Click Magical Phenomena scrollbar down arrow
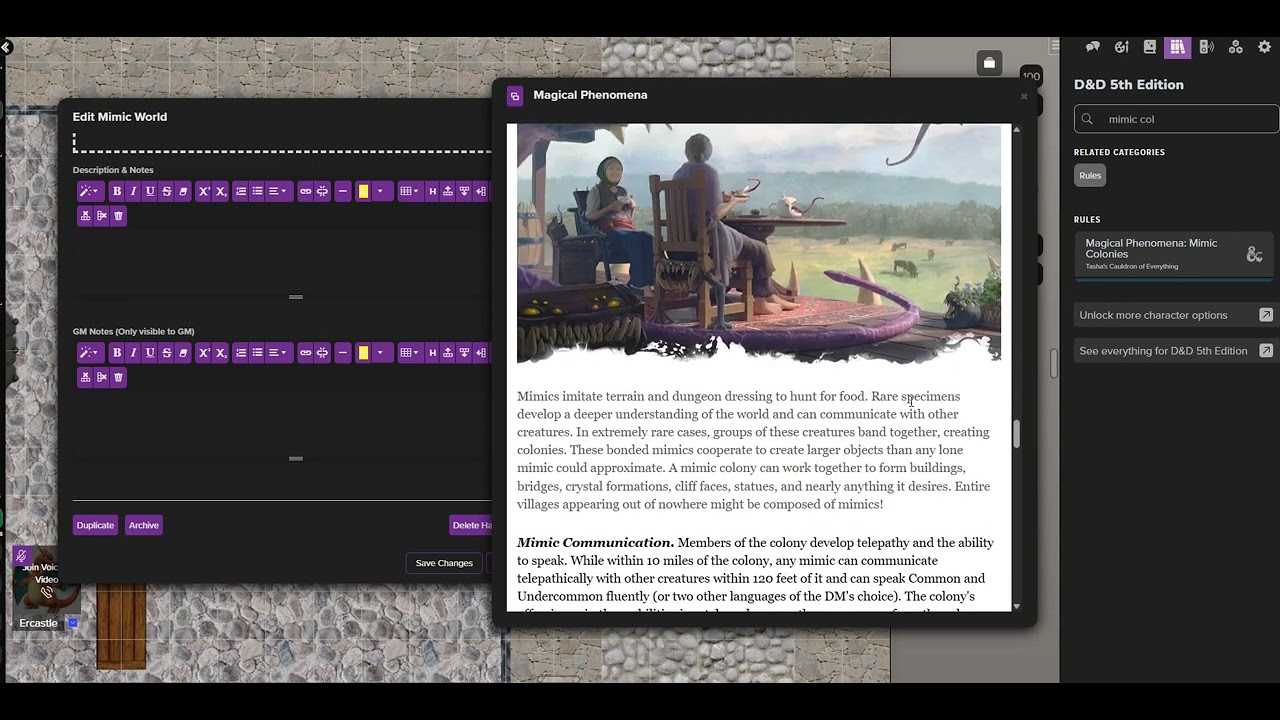The height and width of the screenshot is (720, 1280). [1016, 606]
